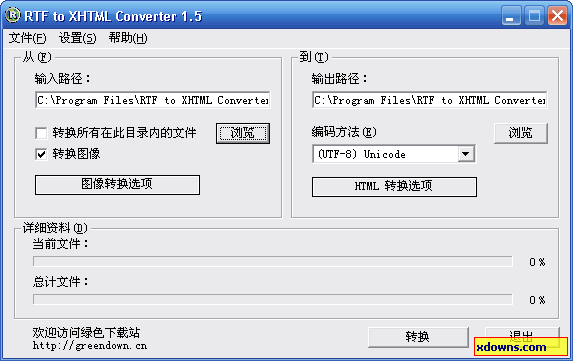Click the RTF to XHTML Converter title bar icon

(13, 15)
